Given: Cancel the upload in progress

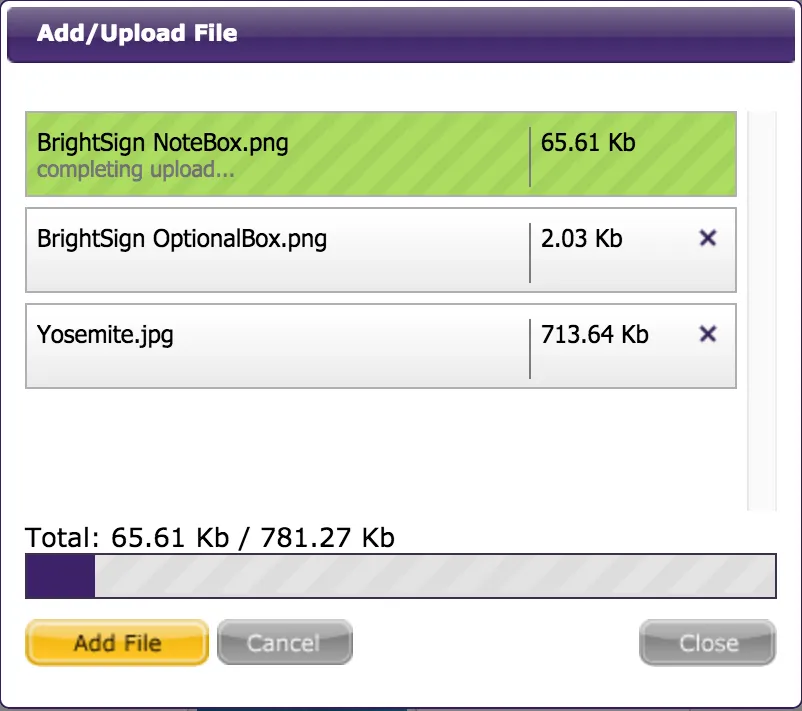Looking at the screenshot, I should click(x=285, y=643).
